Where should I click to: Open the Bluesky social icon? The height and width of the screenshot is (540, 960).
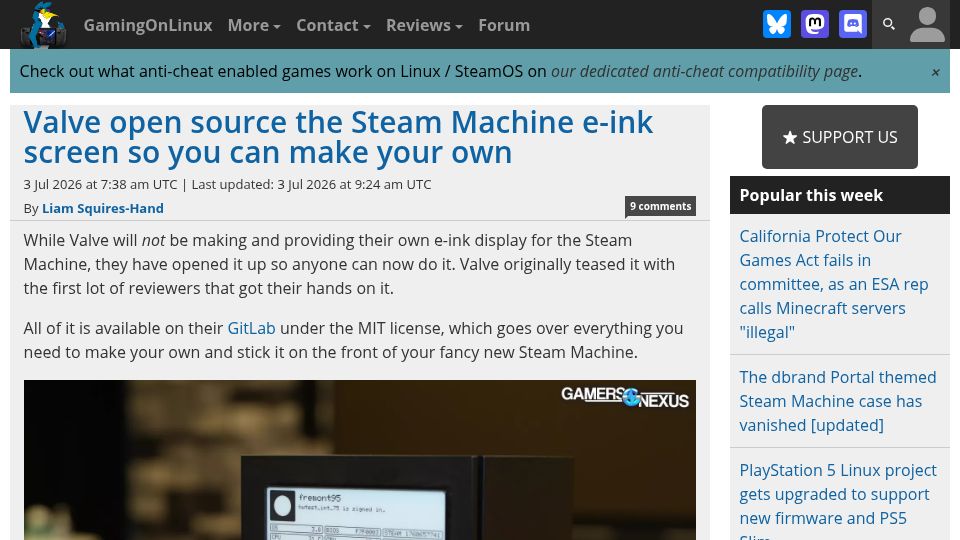777,24
